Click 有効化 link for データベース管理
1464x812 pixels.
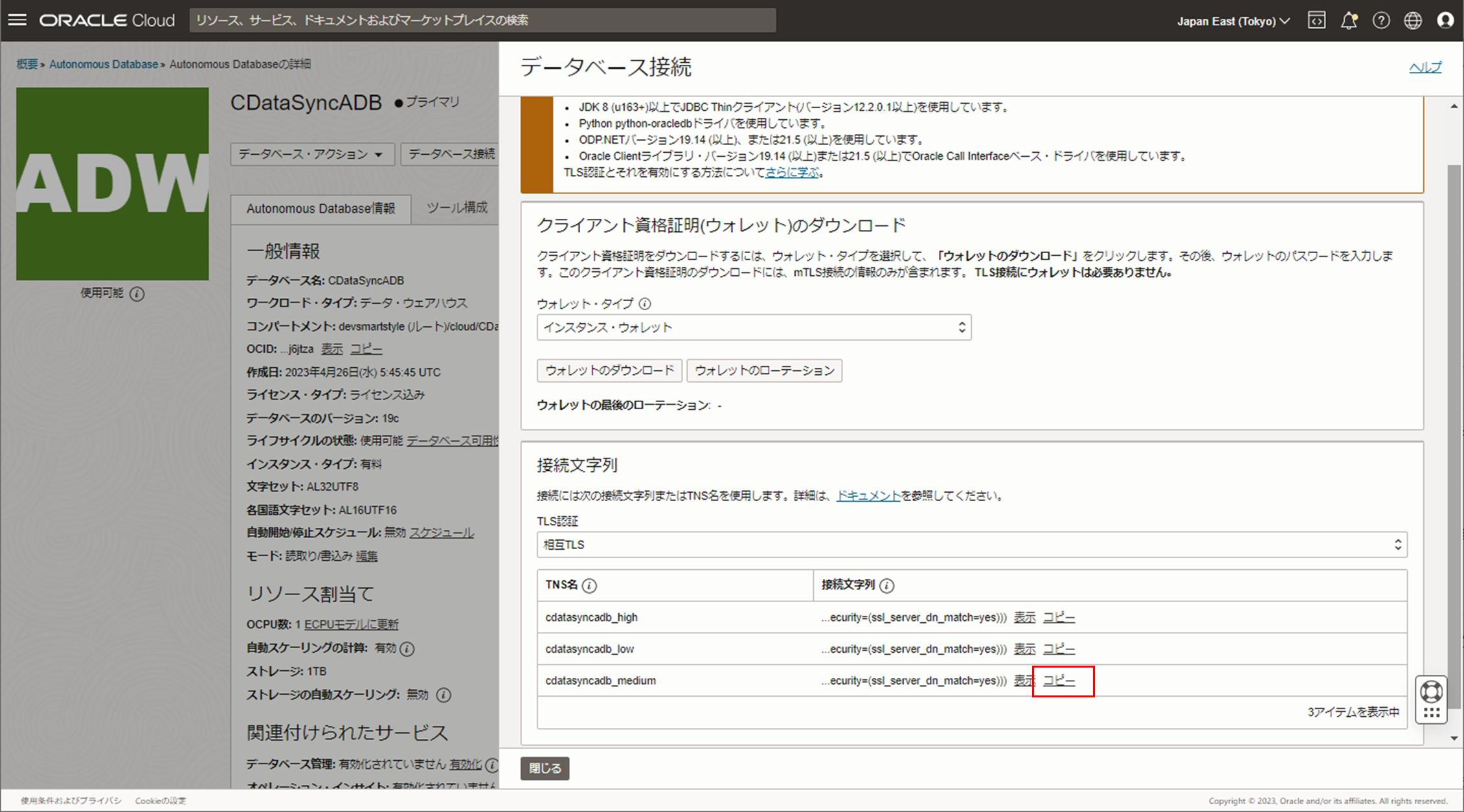point(466,765)
